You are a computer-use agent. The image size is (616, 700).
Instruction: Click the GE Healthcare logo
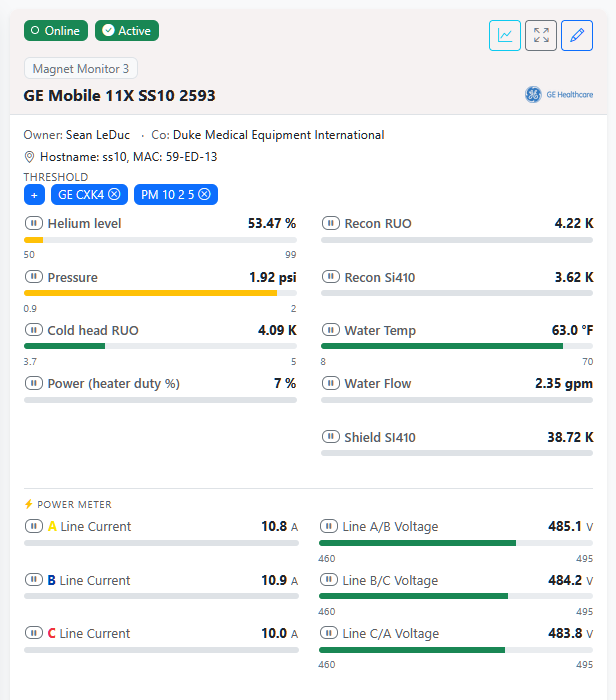[559, 95]
